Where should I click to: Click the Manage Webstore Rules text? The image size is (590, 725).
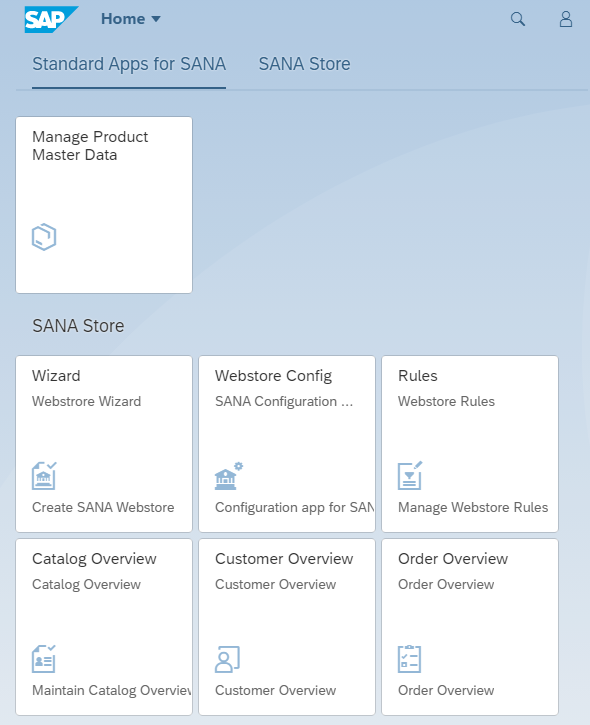click(x=473, y=507)
